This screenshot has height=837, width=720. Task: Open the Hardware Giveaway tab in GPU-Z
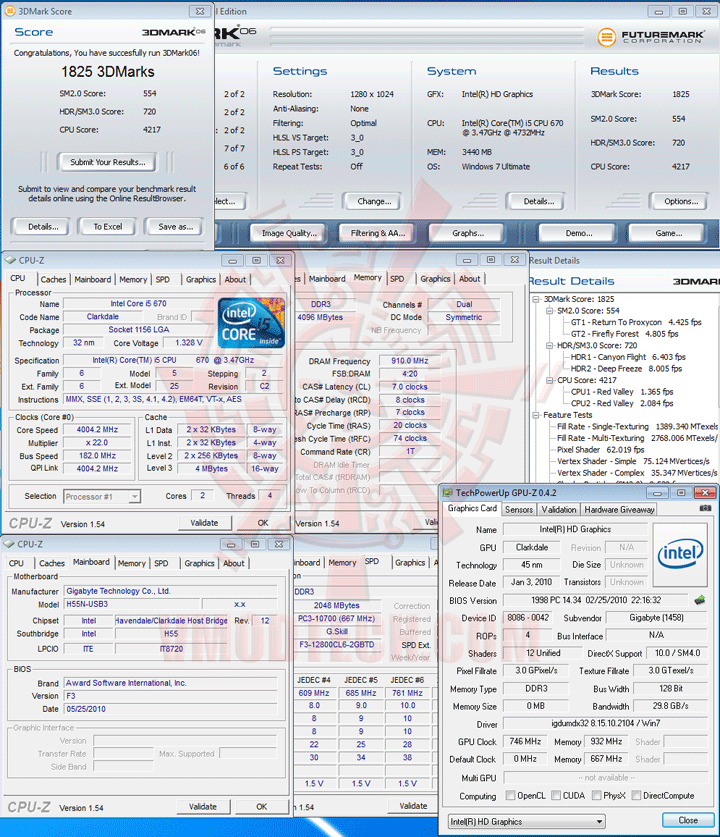(619, 509)
